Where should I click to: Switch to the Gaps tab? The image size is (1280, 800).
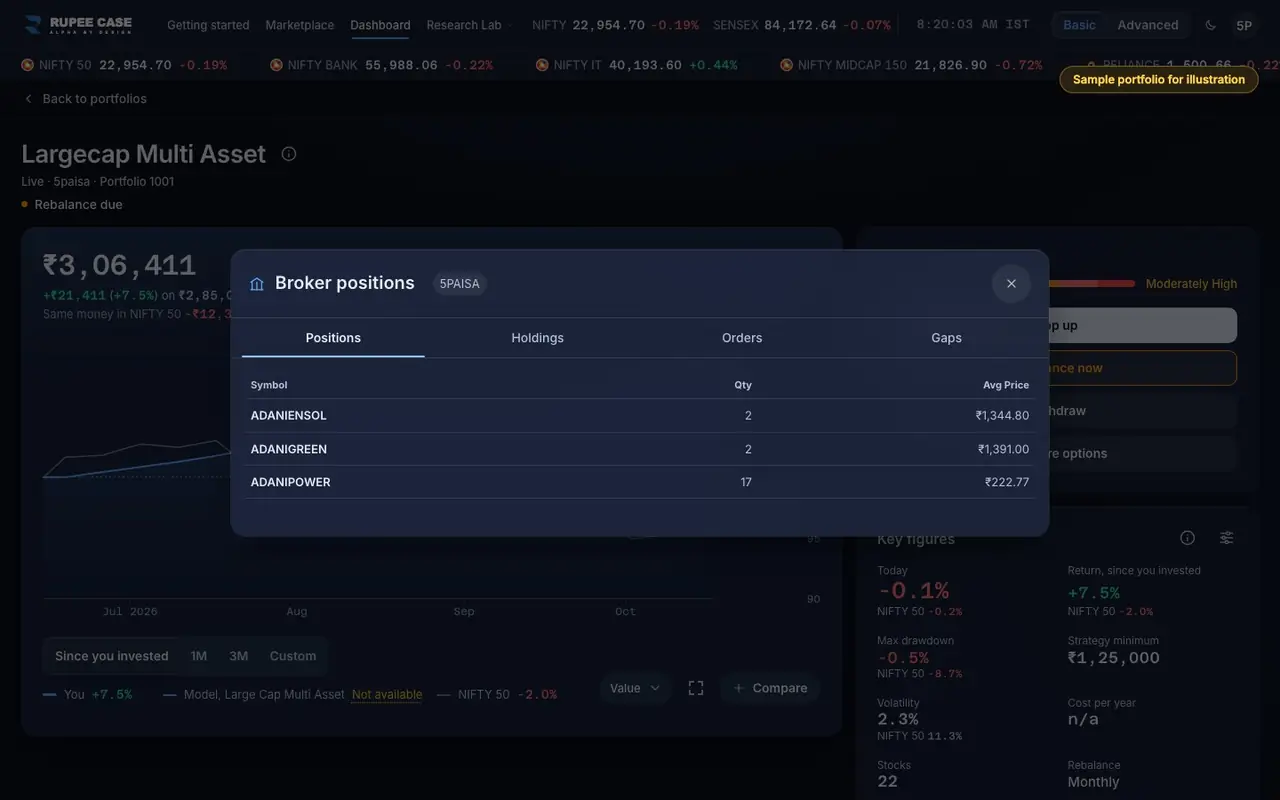coord(946,338)
